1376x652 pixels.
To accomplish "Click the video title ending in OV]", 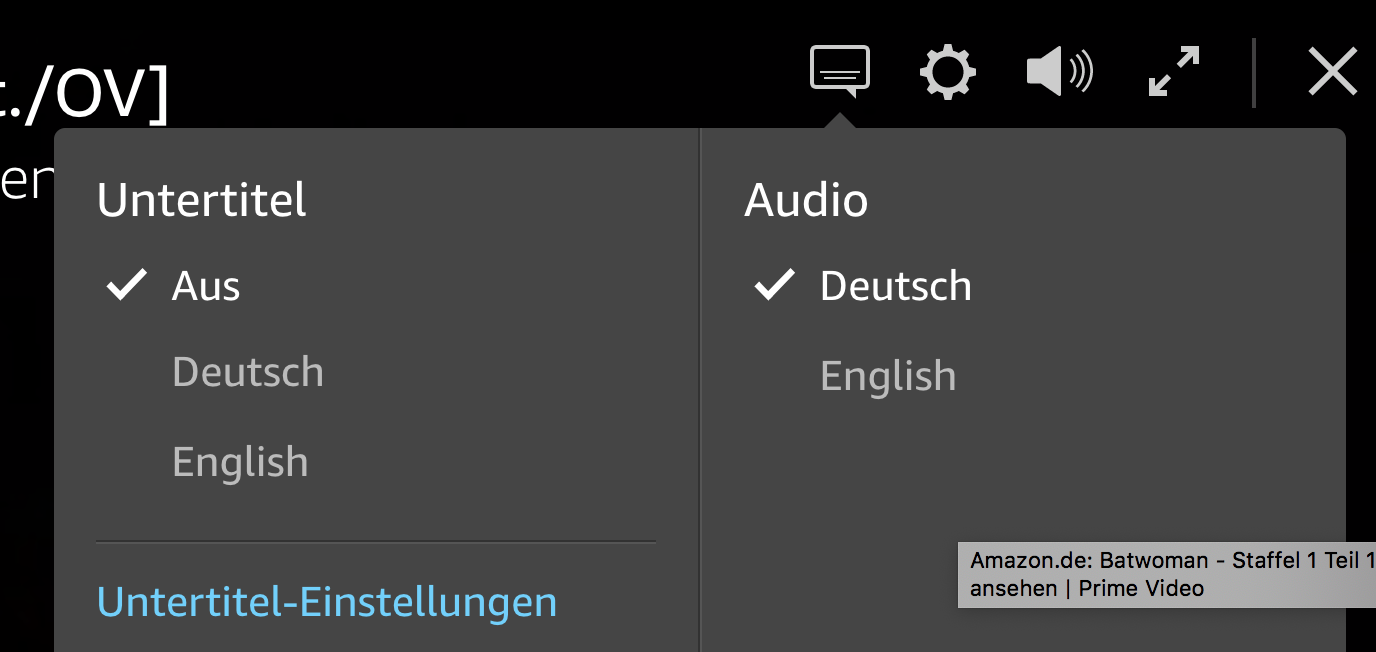I will pyautogui.click(x=85, y=95).
